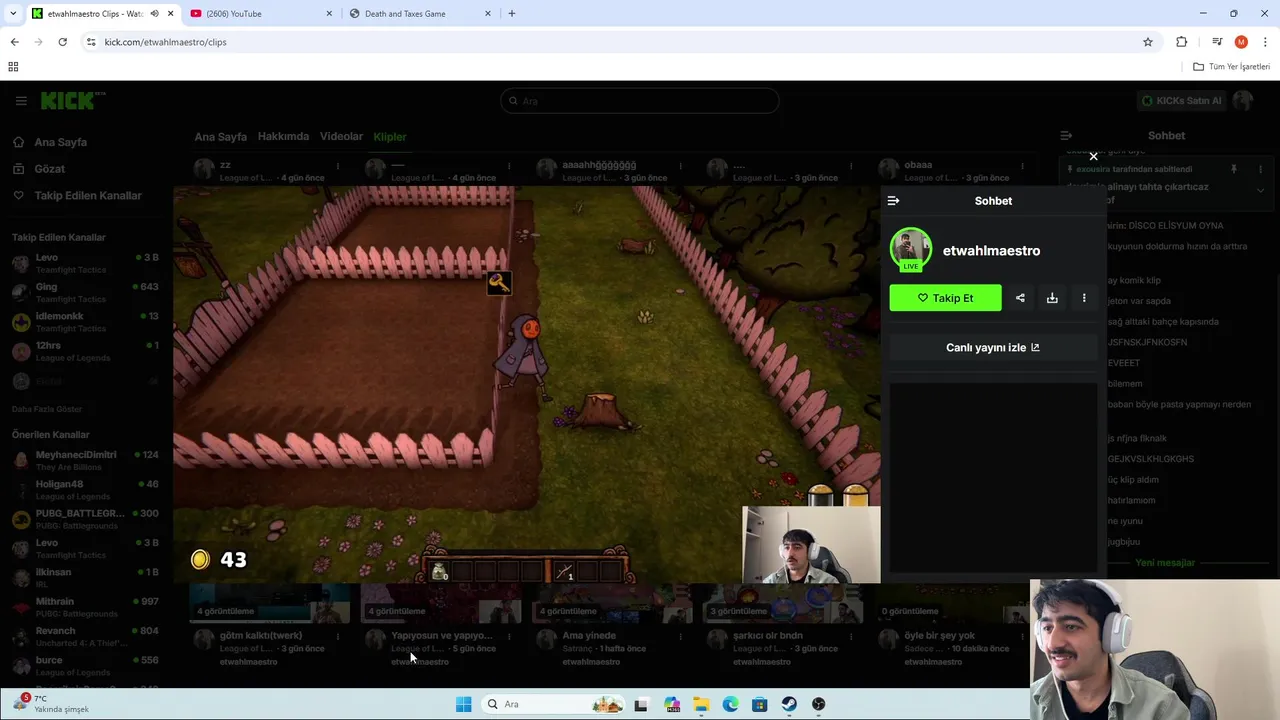Open the browser extensions puzzle icon
Image resolution: width=1280 pixels, height=720 pixels.
click(x=1182, y=42)
